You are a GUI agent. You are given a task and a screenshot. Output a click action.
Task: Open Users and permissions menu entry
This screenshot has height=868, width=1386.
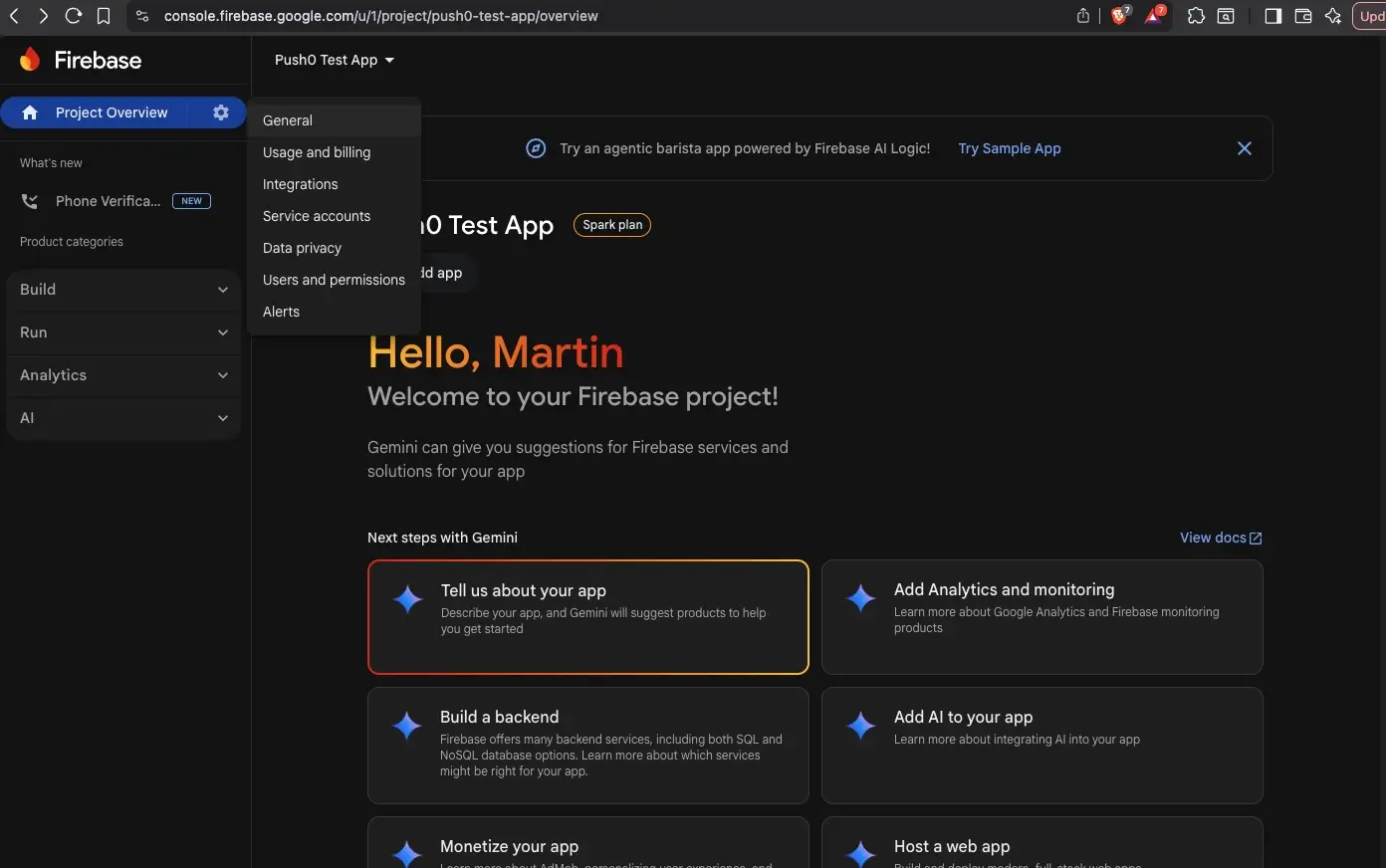[334, 280]
